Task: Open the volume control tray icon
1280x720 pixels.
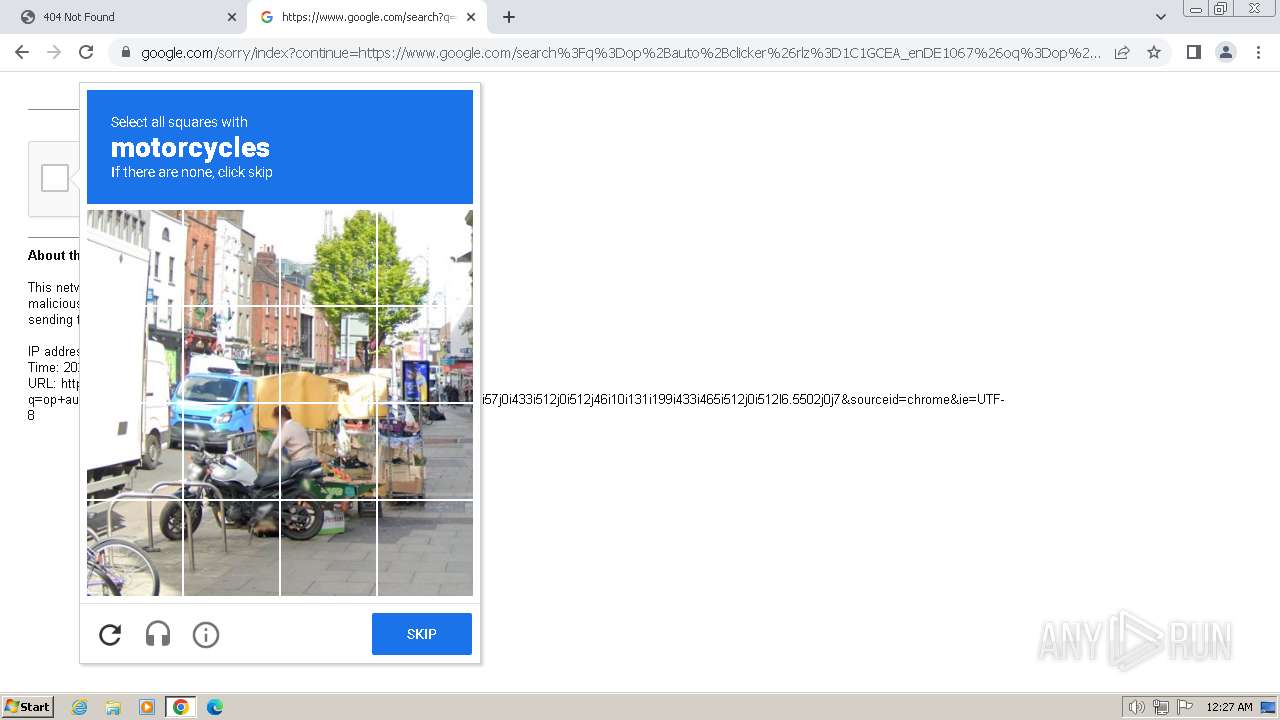Action: (x=1136, y=707)
